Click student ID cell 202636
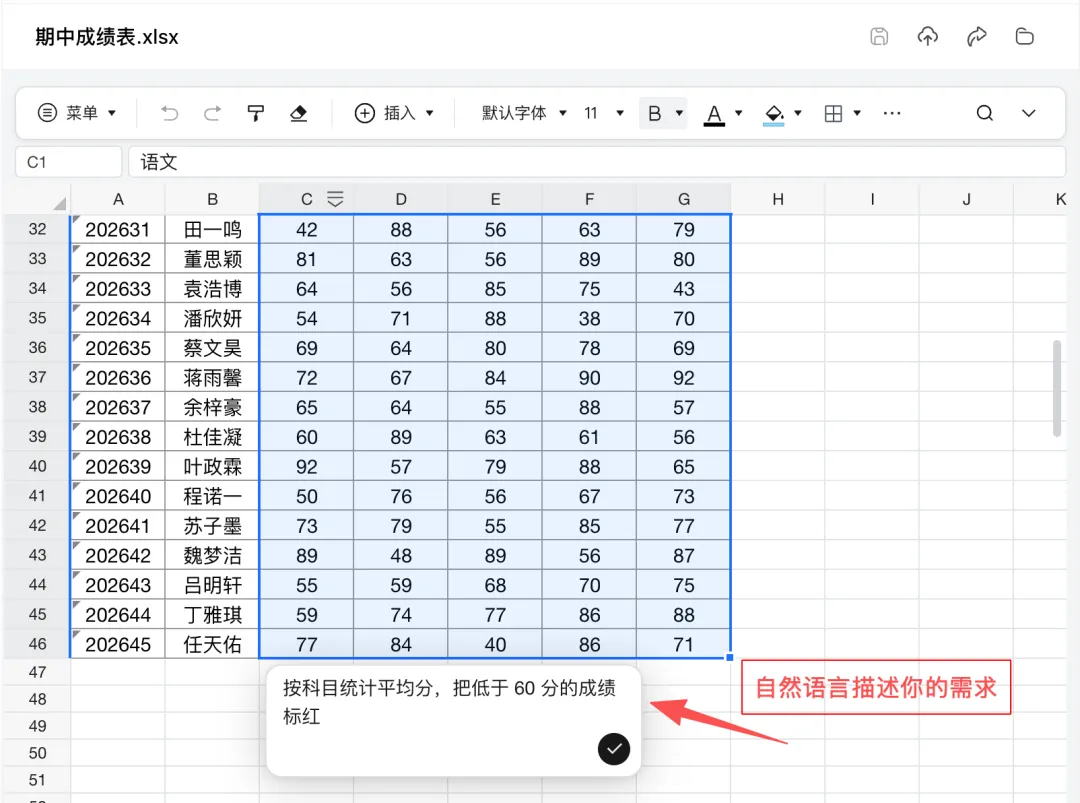 point(118,377)
